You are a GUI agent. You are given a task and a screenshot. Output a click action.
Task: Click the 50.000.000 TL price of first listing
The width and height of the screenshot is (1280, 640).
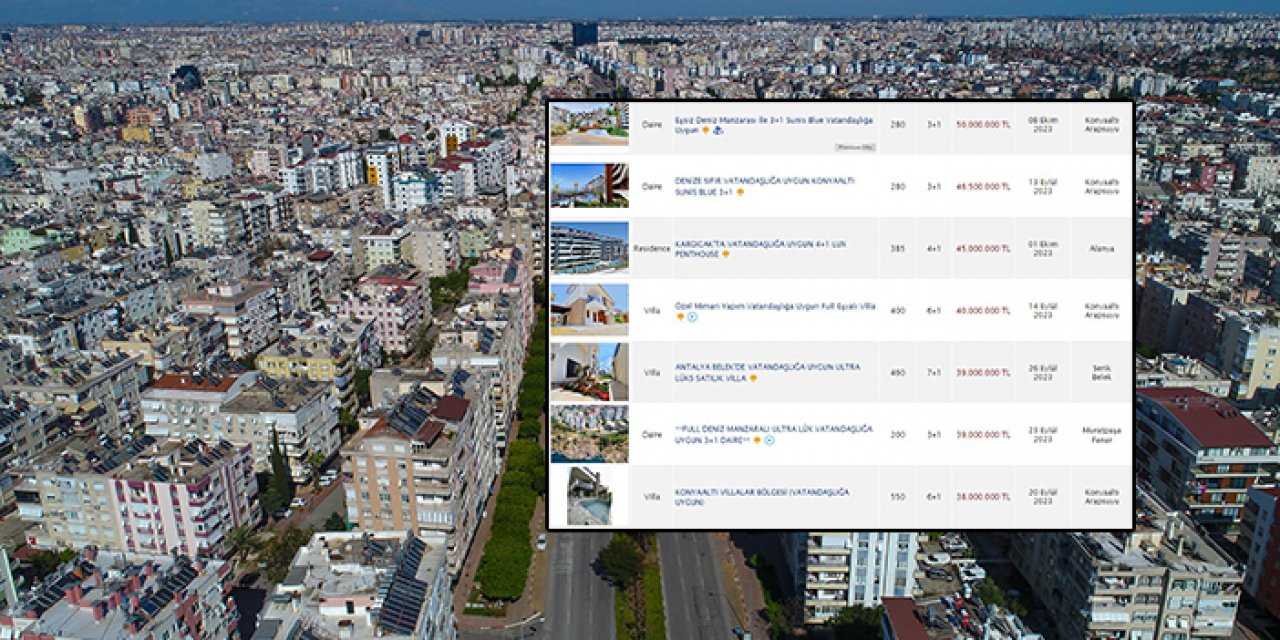coord(982,125)
